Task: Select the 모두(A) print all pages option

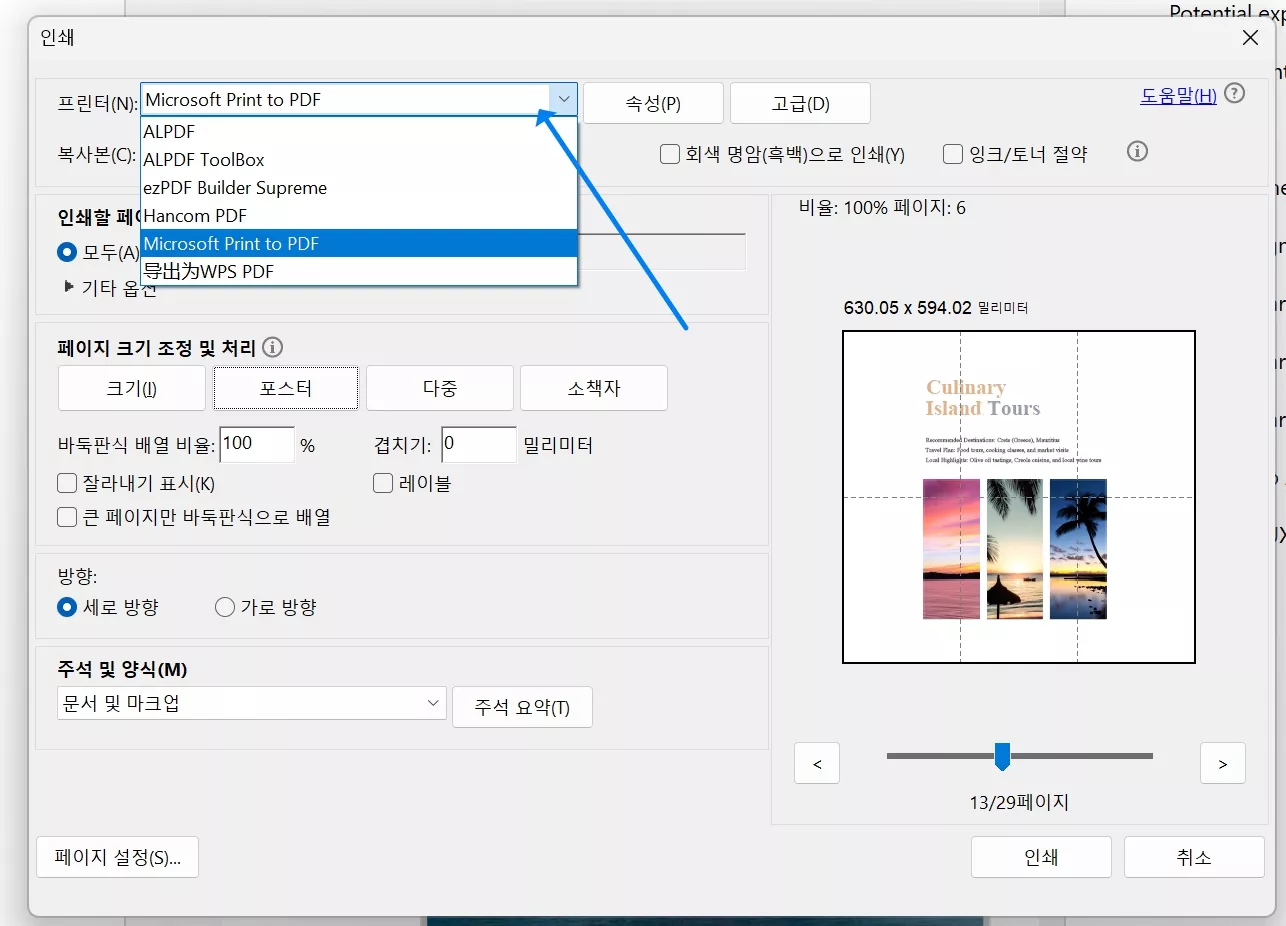Action: pos(65,252)
